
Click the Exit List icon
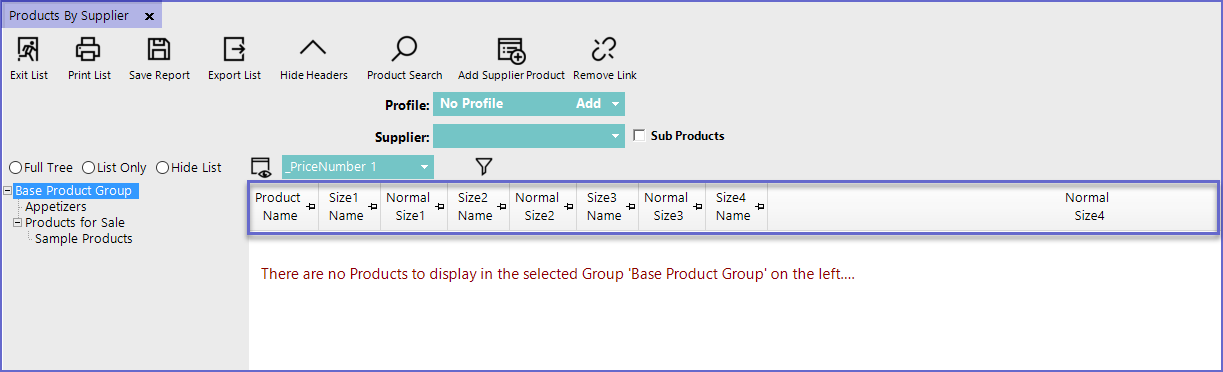(28, 49)
